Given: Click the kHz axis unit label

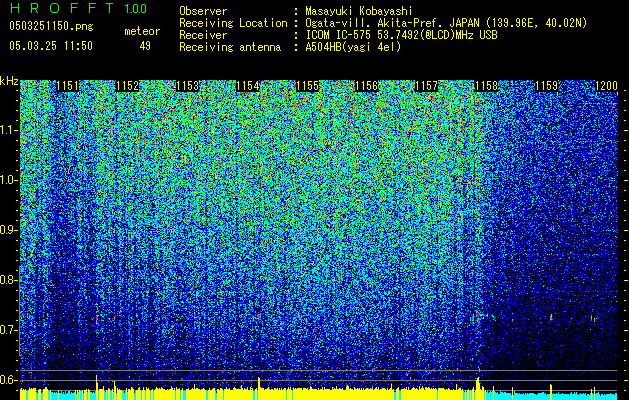Looking at the screenshot, I should point(9,81).
